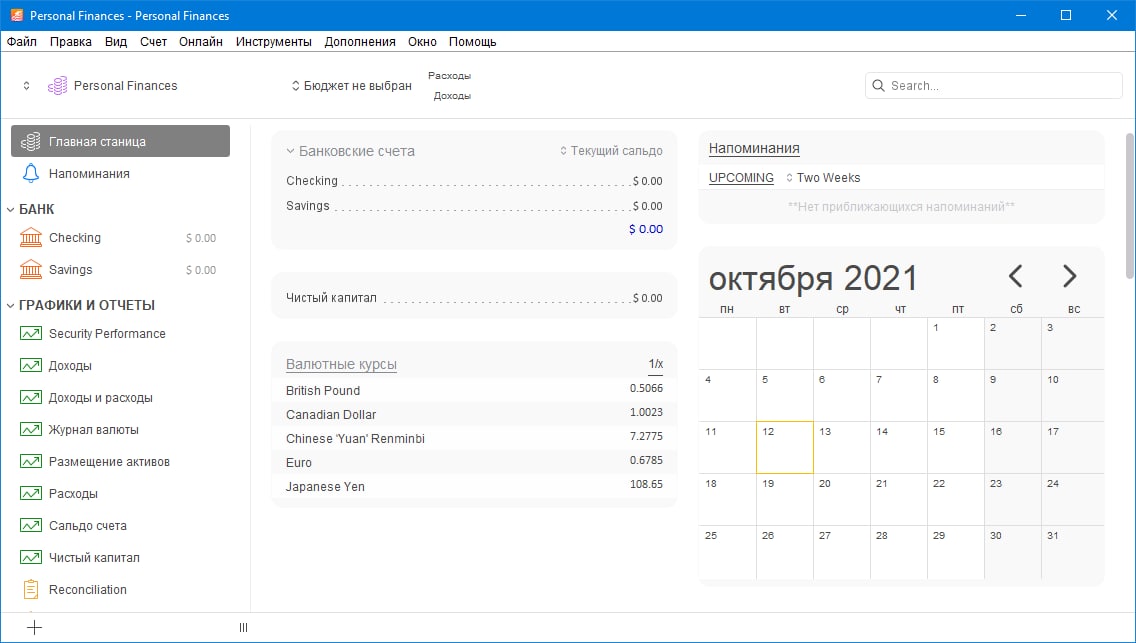The image size is (1136, 643).
Task: Click the Checking bank building icon
Action: tap(30, 238)
